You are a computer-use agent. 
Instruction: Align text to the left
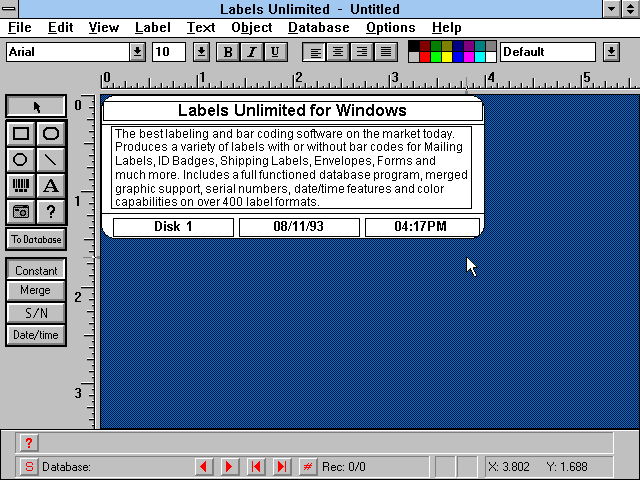click(315, 52)
